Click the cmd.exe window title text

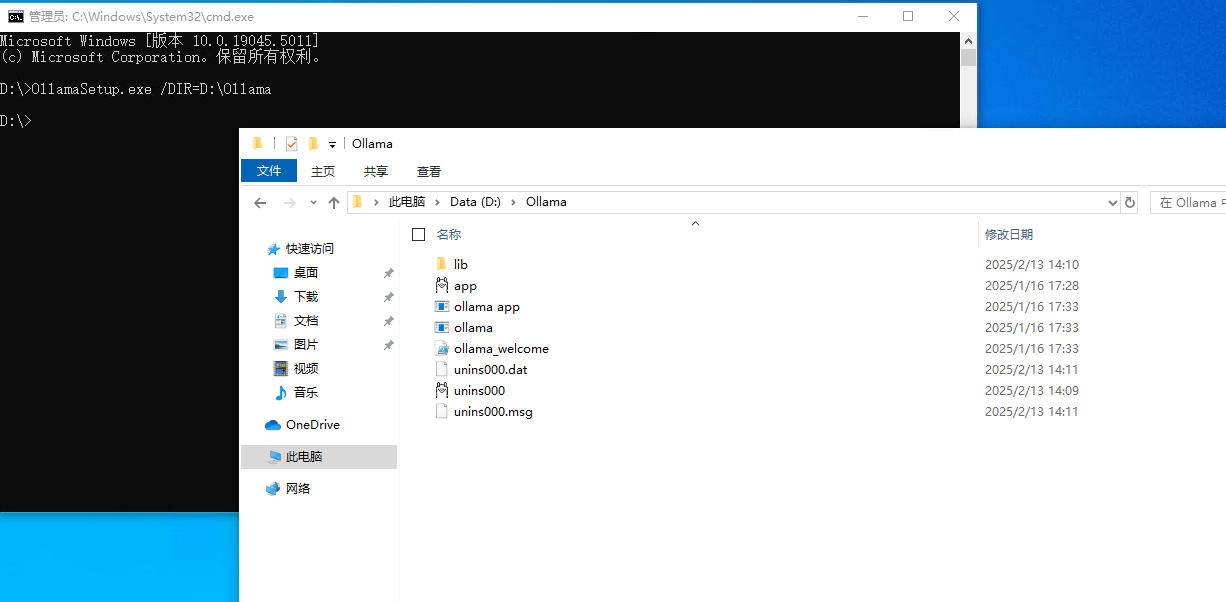point(141,17)
